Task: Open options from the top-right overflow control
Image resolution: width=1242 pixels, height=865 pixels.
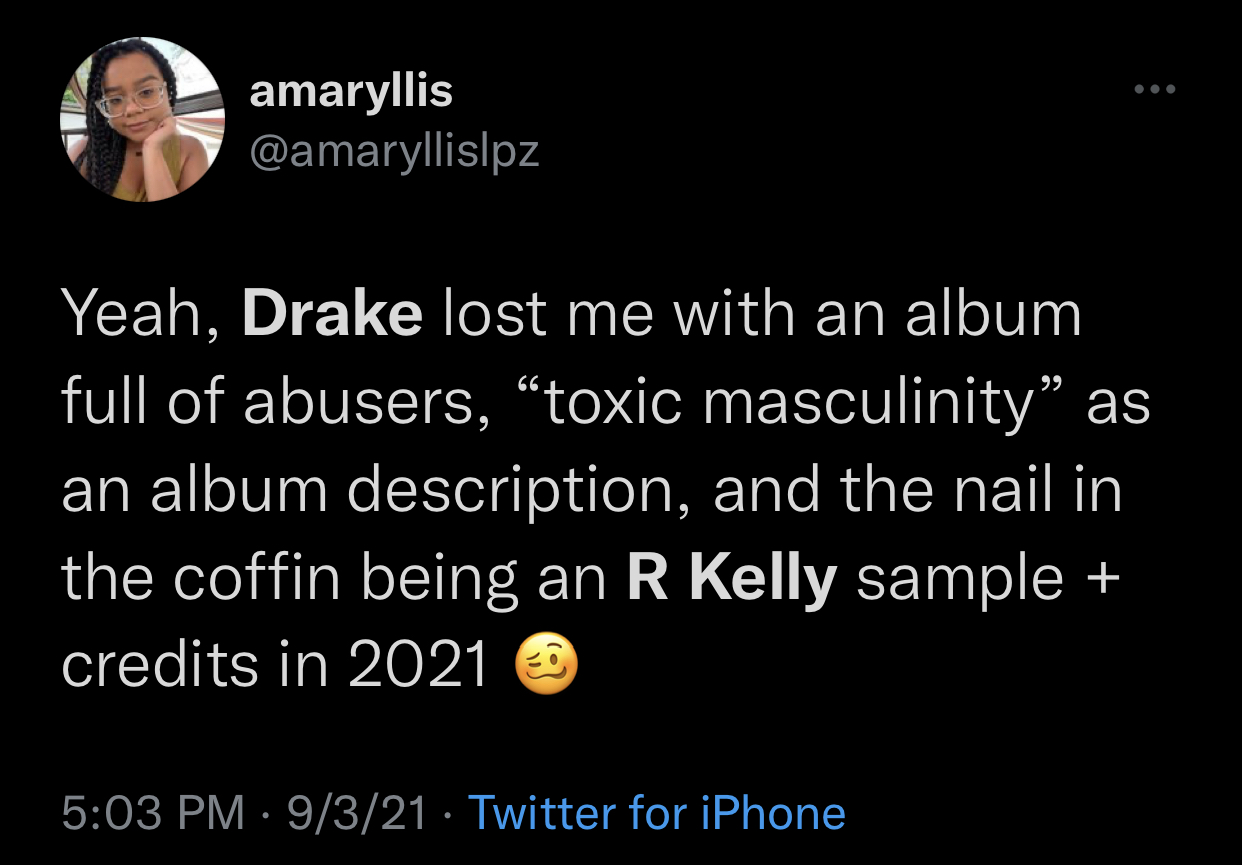Action: coord(1155,88)
